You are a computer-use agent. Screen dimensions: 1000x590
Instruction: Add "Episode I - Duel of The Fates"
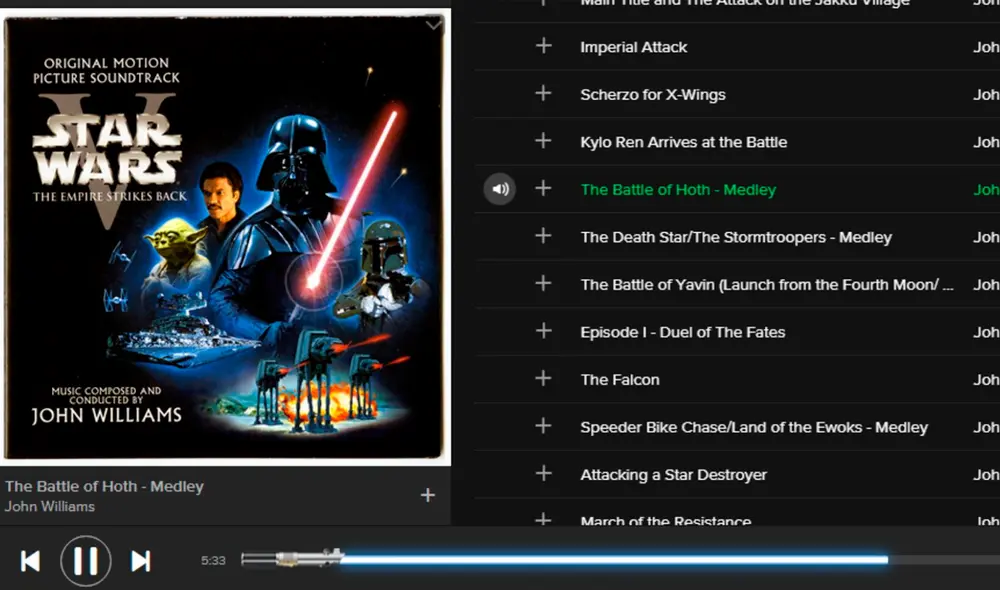click(x=543, y=331)
